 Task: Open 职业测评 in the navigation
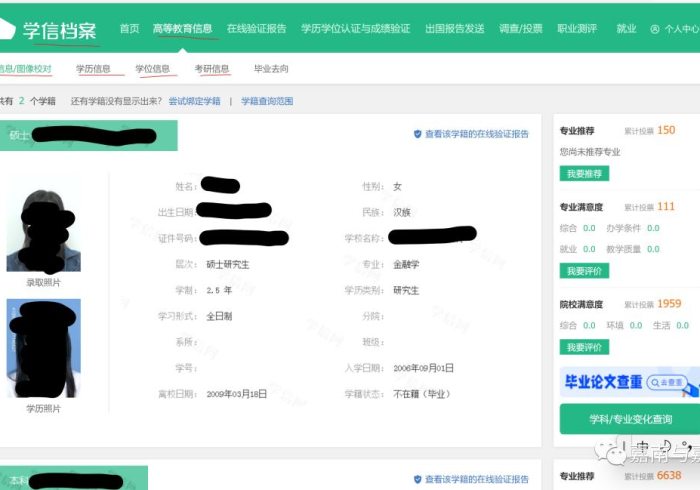click(577, 29)
